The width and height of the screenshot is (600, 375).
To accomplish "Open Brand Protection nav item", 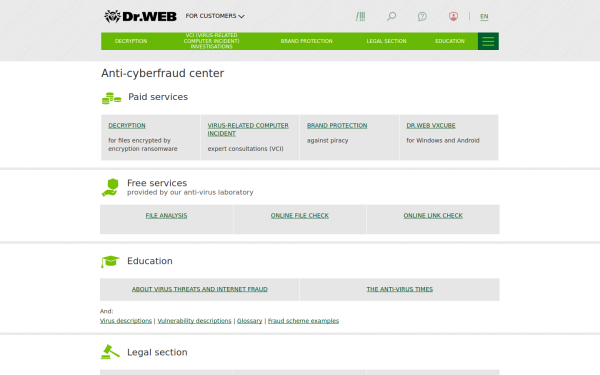I will [307, 41].
